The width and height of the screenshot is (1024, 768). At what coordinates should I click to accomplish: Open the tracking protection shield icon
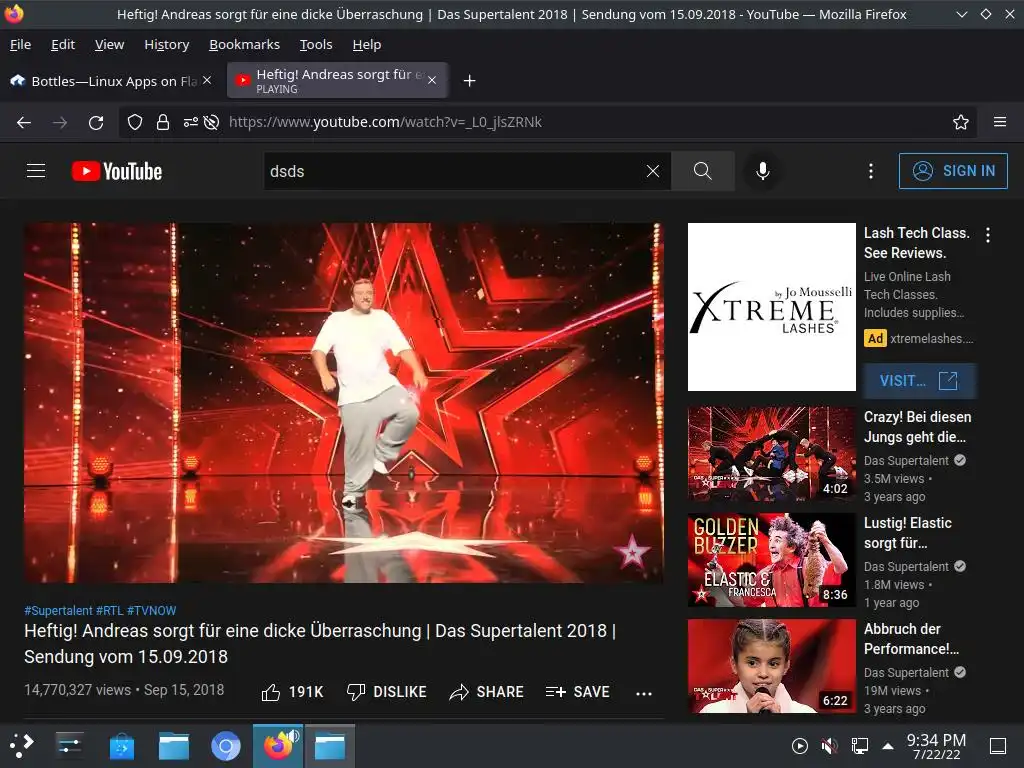click(135, 122)
